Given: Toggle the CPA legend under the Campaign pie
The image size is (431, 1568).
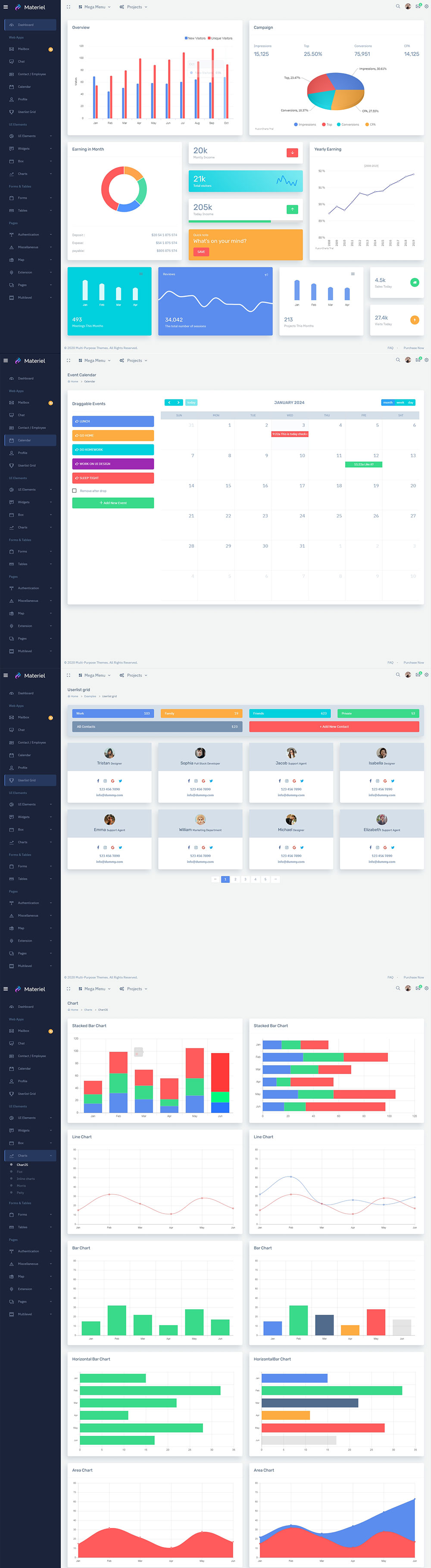Looking at the screenshot, I should (371, 125).
